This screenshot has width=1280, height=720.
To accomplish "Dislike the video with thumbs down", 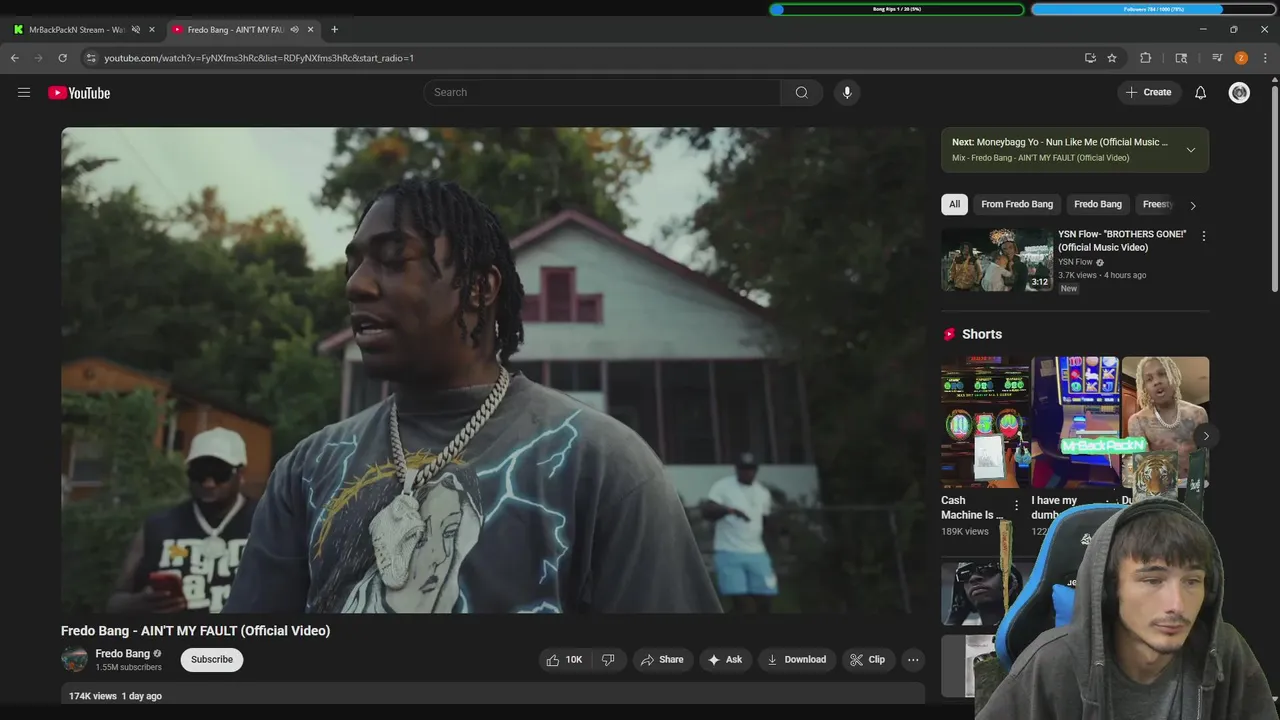I will pyautogui.click(x=608, y=660).
